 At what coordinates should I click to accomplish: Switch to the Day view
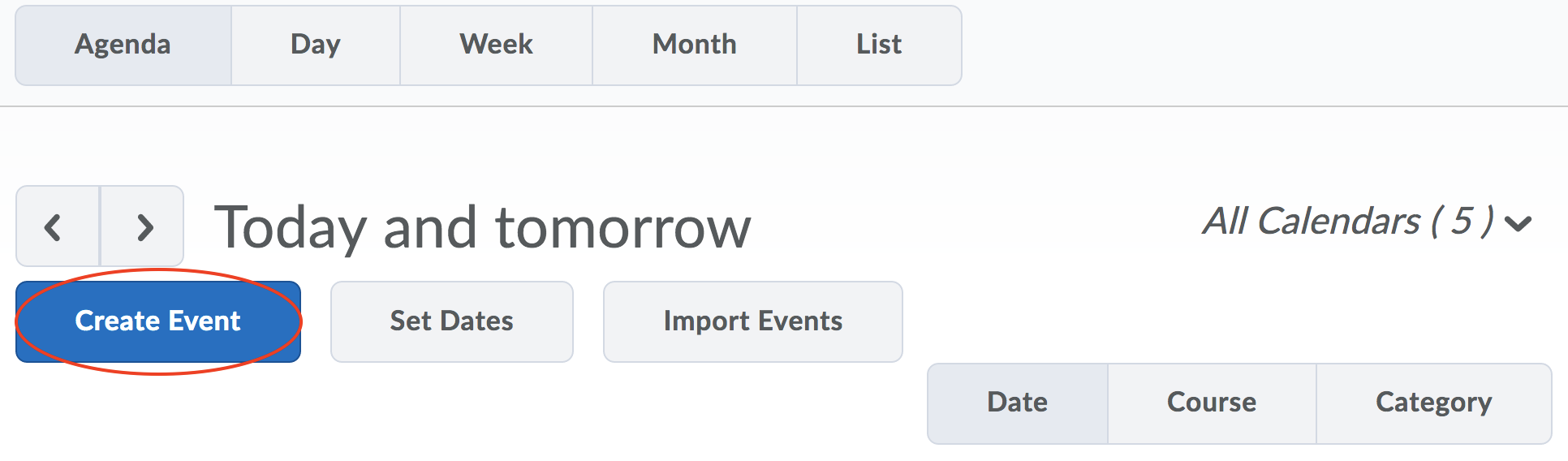tap(316, 45)
